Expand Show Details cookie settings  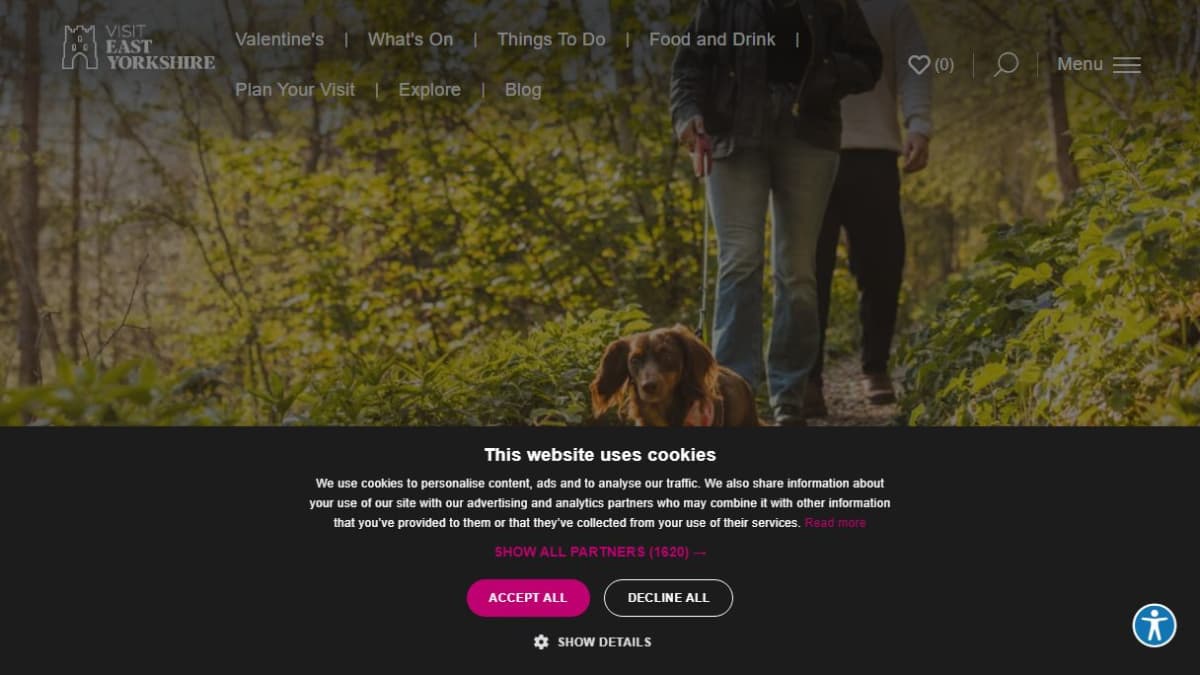tap(604, 642)
